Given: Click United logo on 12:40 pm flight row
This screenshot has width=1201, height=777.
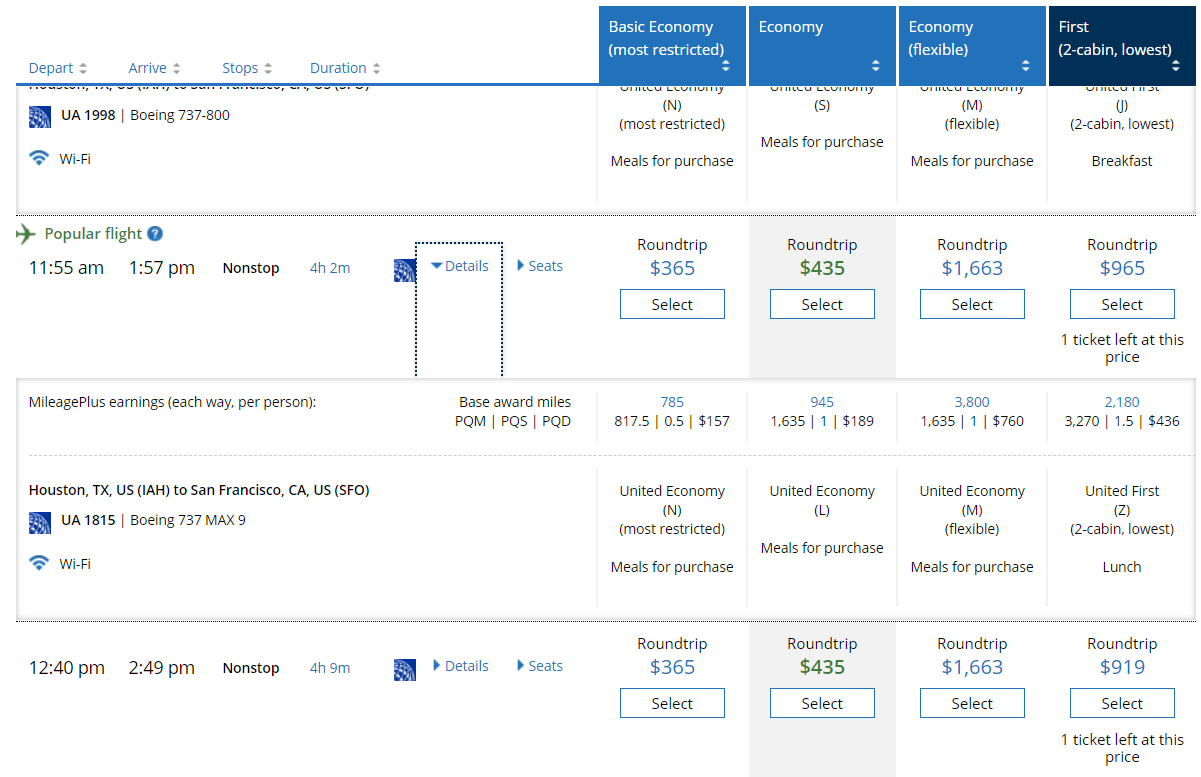Looking at the screenshot, I should (405, 670).
